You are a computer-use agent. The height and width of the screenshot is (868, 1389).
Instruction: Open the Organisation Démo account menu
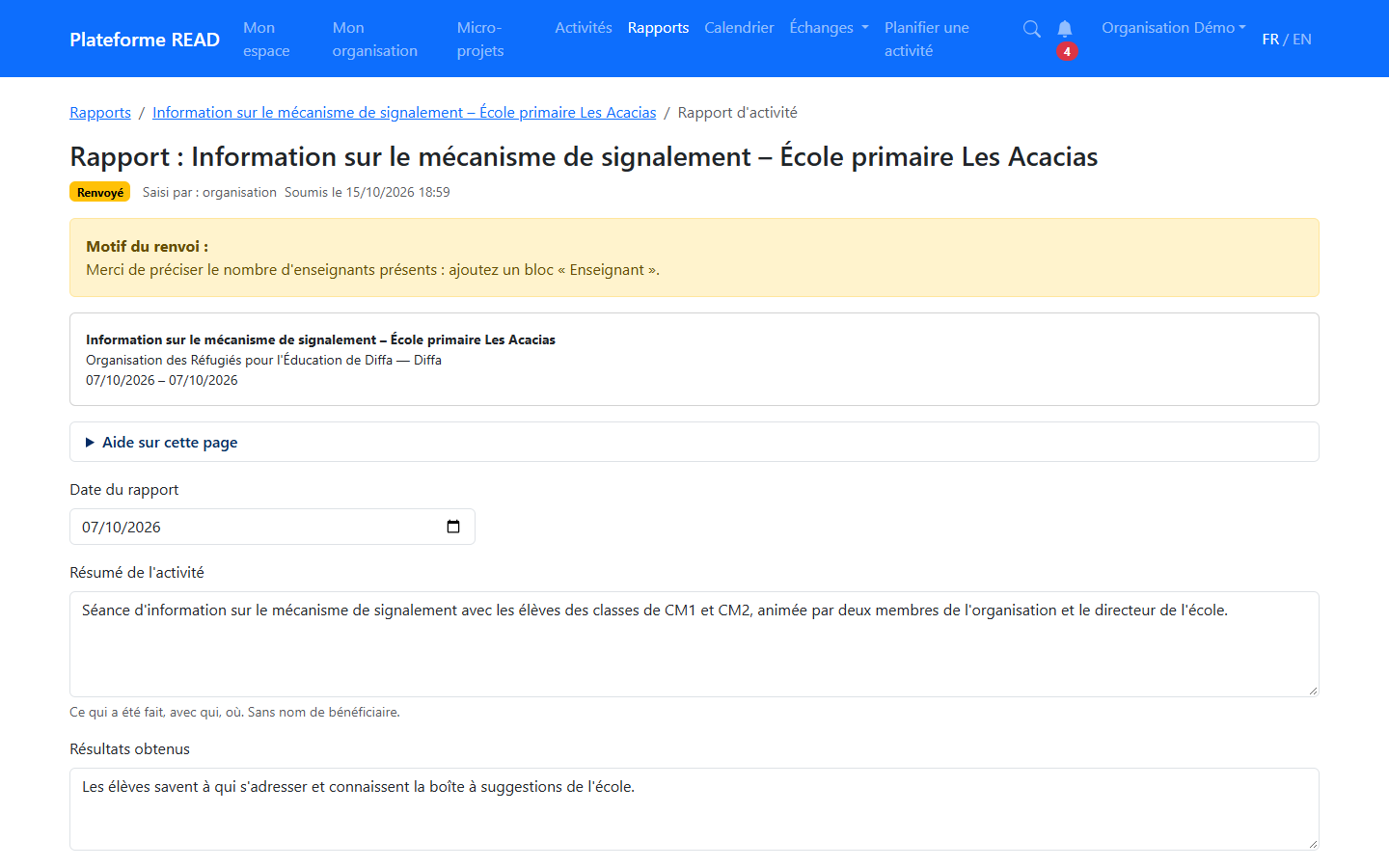click(x=1174, y=28)
